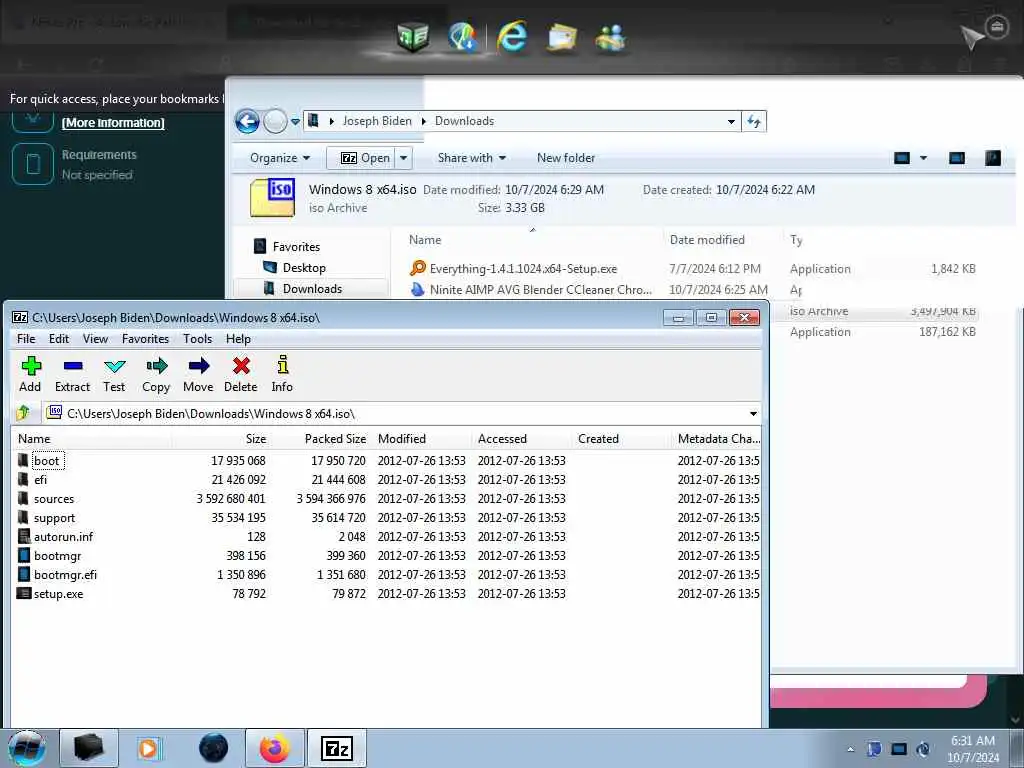Open Firefox from the taskbar
Viewport: 1024px width, 768px height.
pos(275,748)
